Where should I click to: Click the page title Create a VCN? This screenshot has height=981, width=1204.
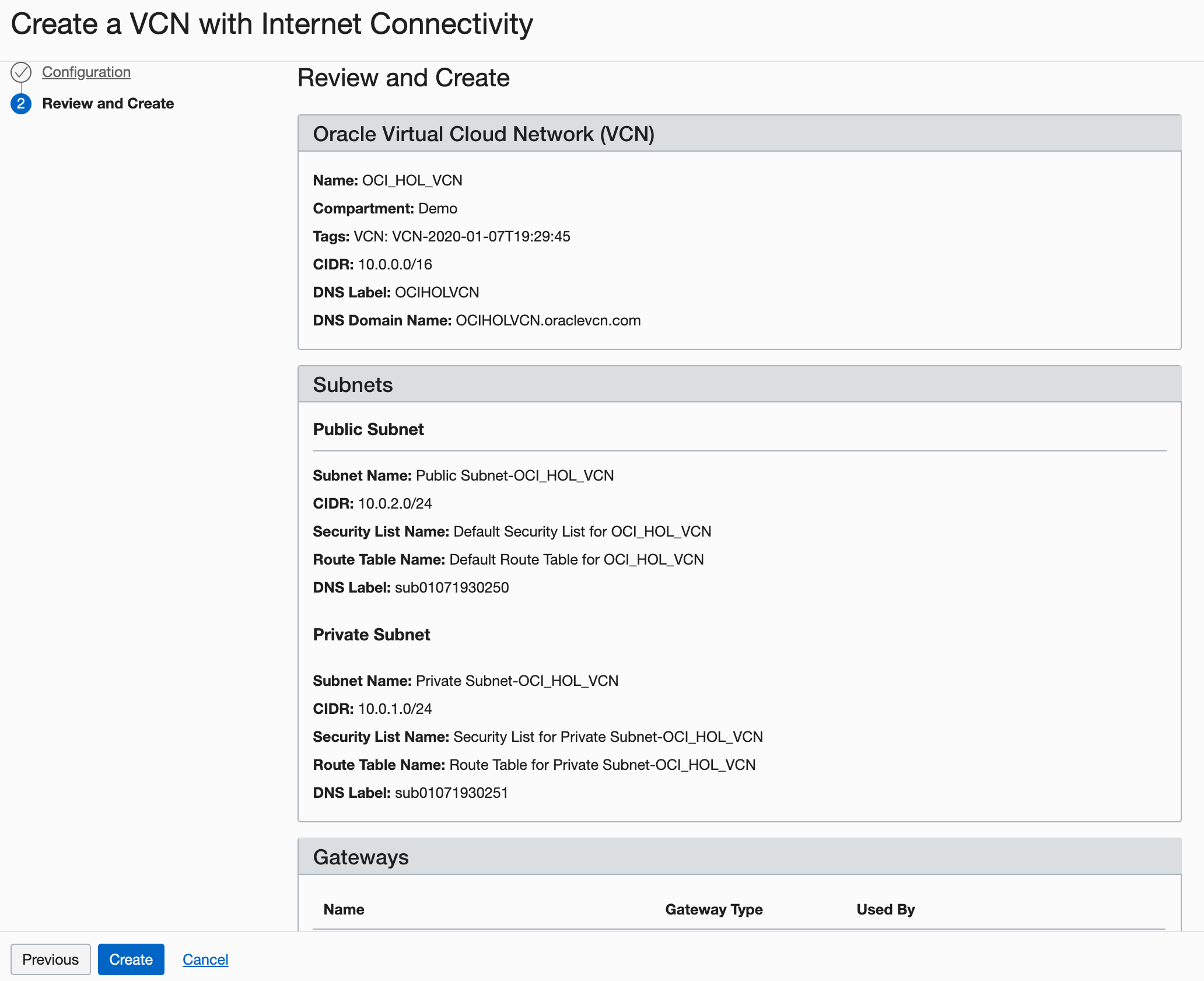click(272, 24)
